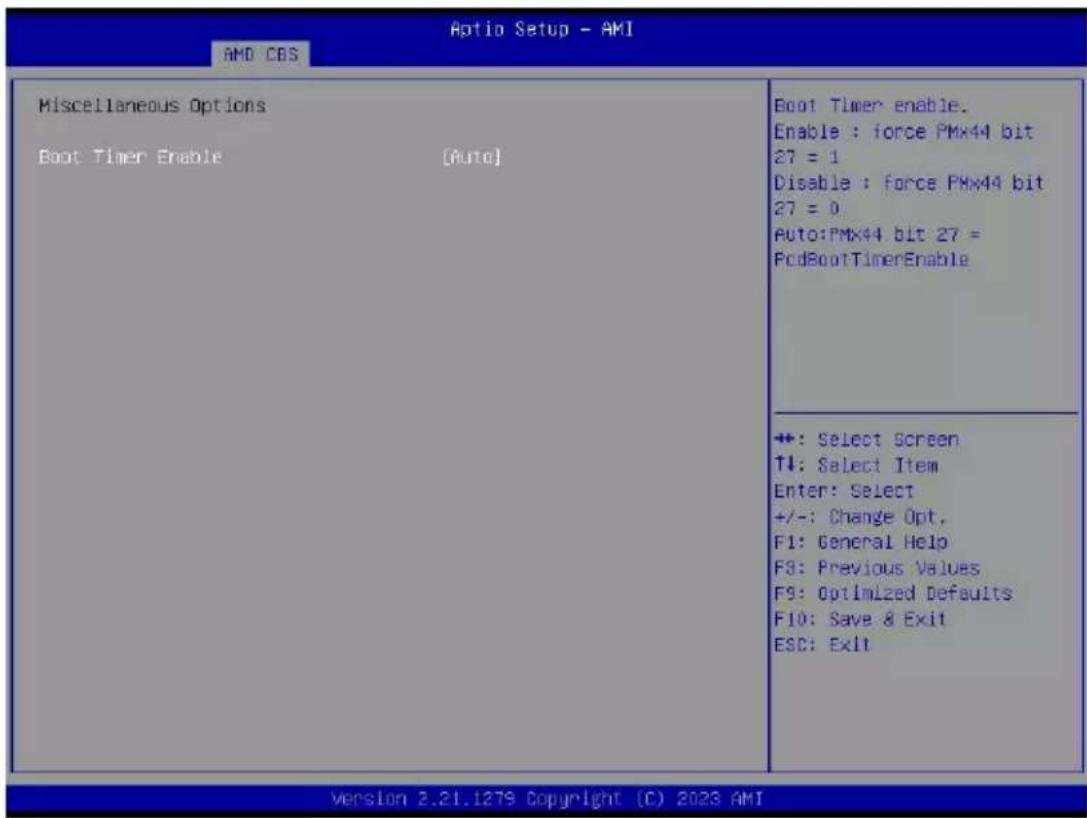1087x818 pixels.
Task: Select the Boot Timer Enable label
Action: tap(130, 157)
